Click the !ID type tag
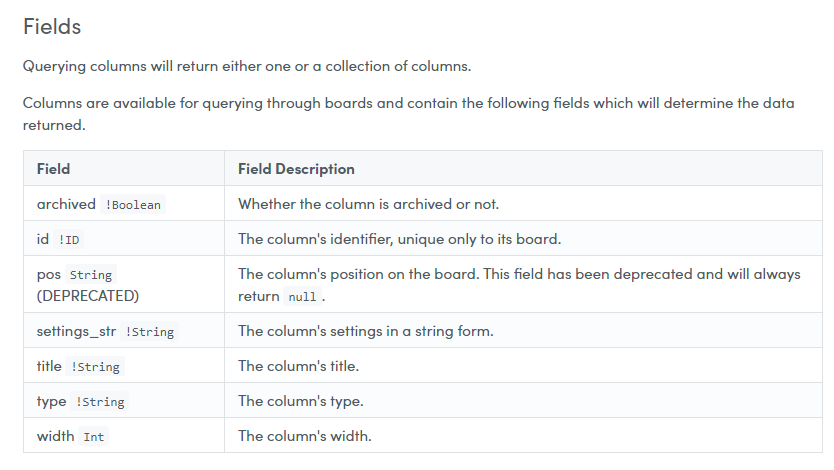Screen dimensions: 834x470 click(69, 240)
